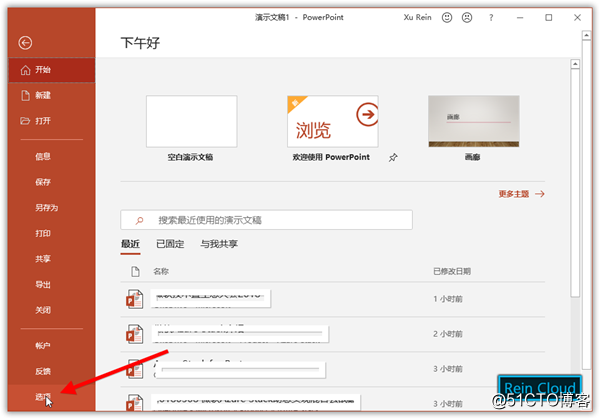The width and height of the screenshot is (600, 419).
Task: Pin the 欢迎使用 PowerPoint template
Action: pyautogui.click(x=393, y=157)
